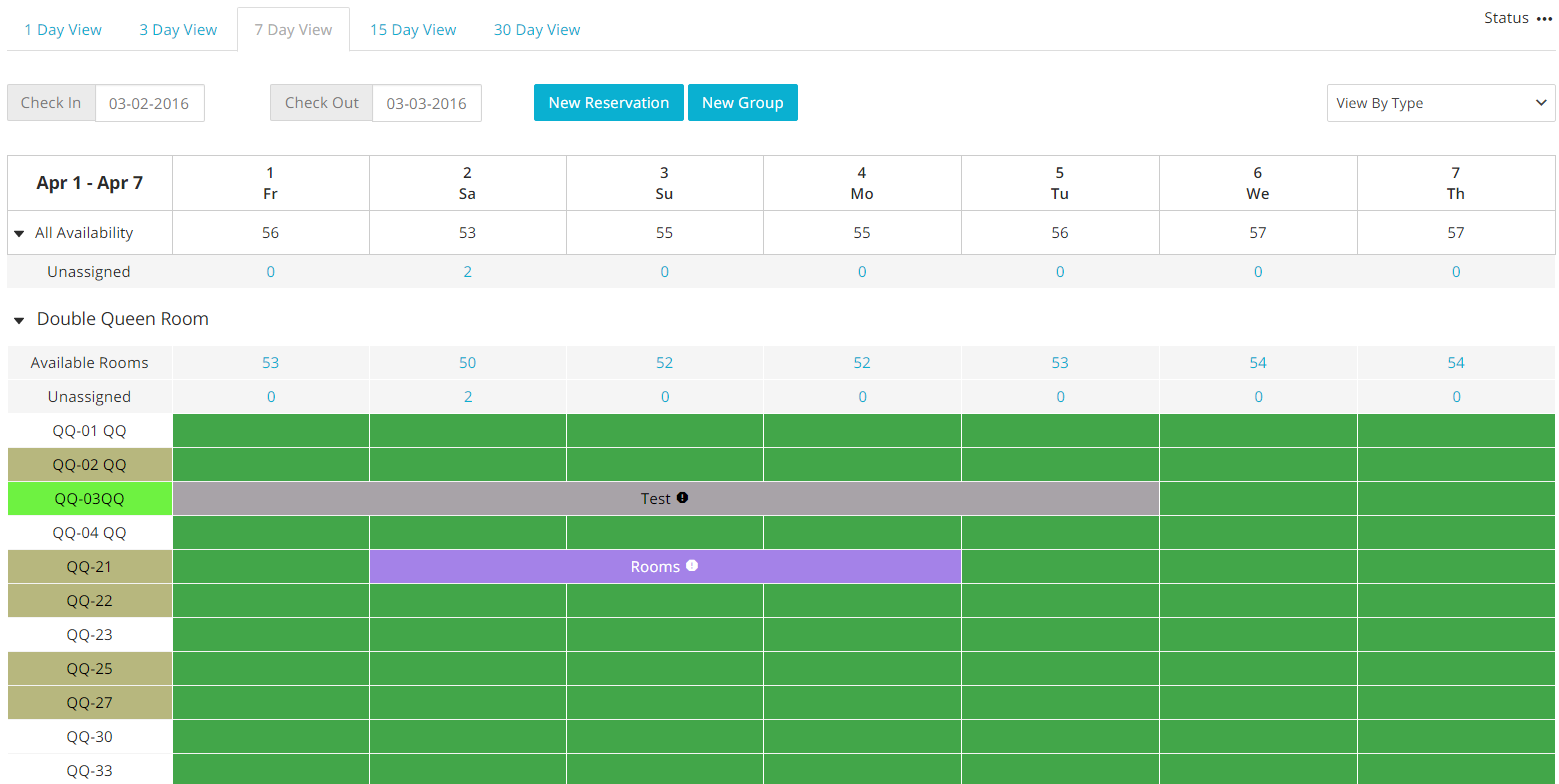The image size is (1559, 784).
Task: Select room label QQ-30
Action: coord(90,737)
